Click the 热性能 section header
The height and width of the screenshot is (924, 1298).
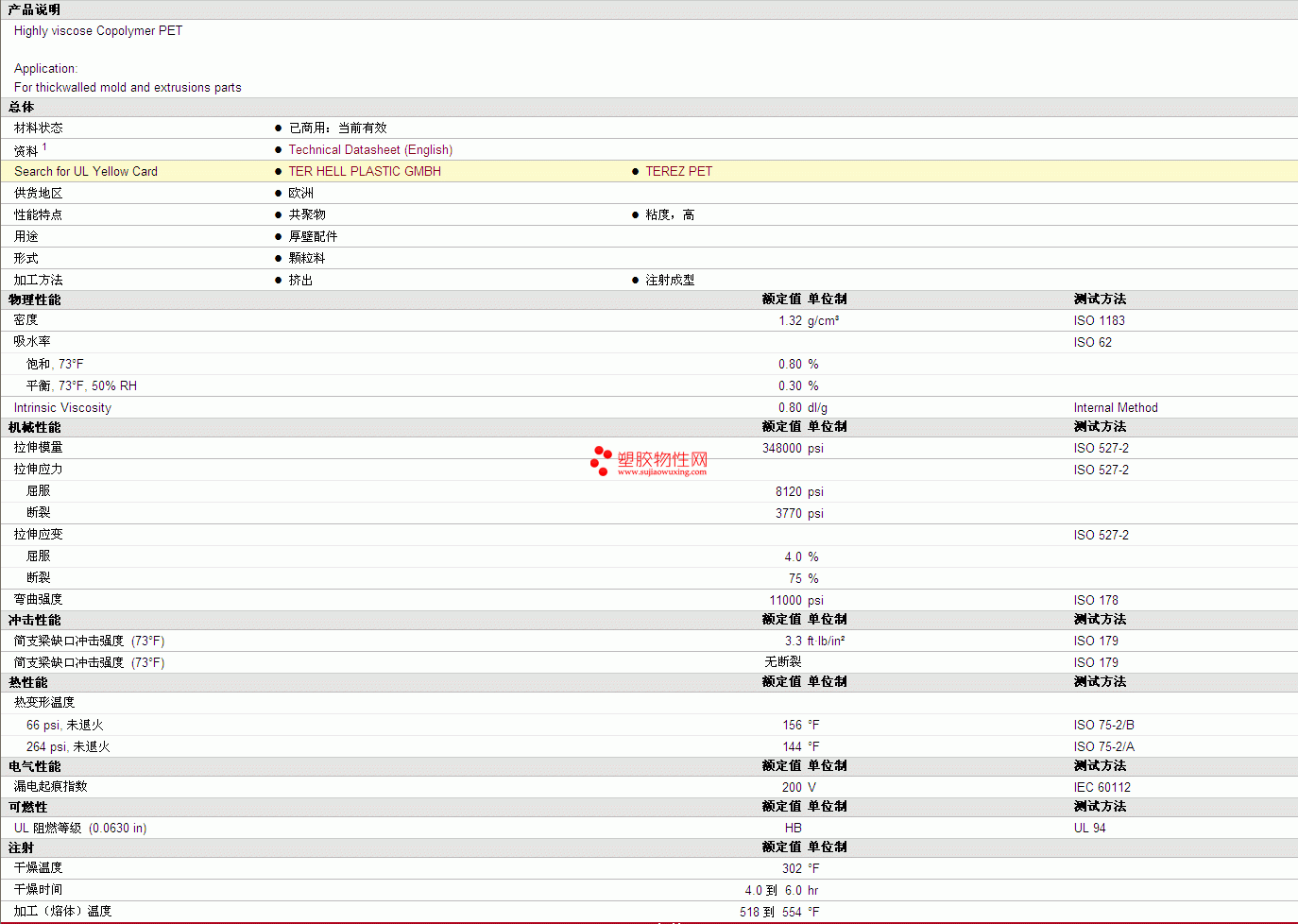[x=28, y=682]
